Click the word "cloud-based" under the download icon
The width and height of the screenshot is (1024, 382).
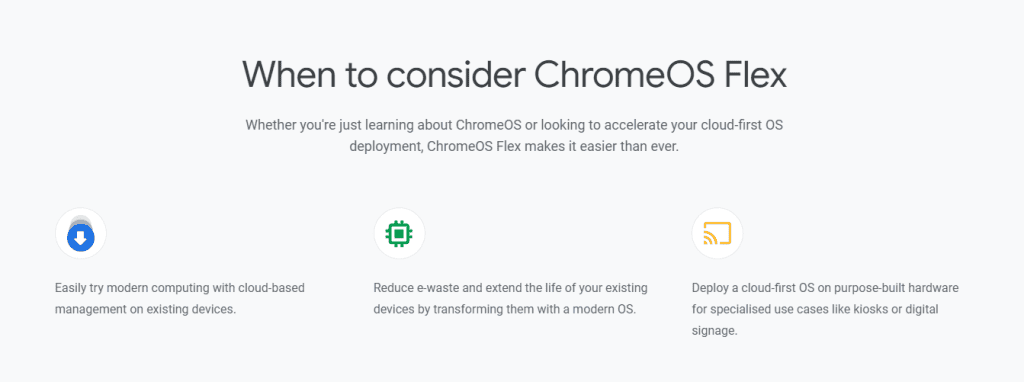click(274, 288)
